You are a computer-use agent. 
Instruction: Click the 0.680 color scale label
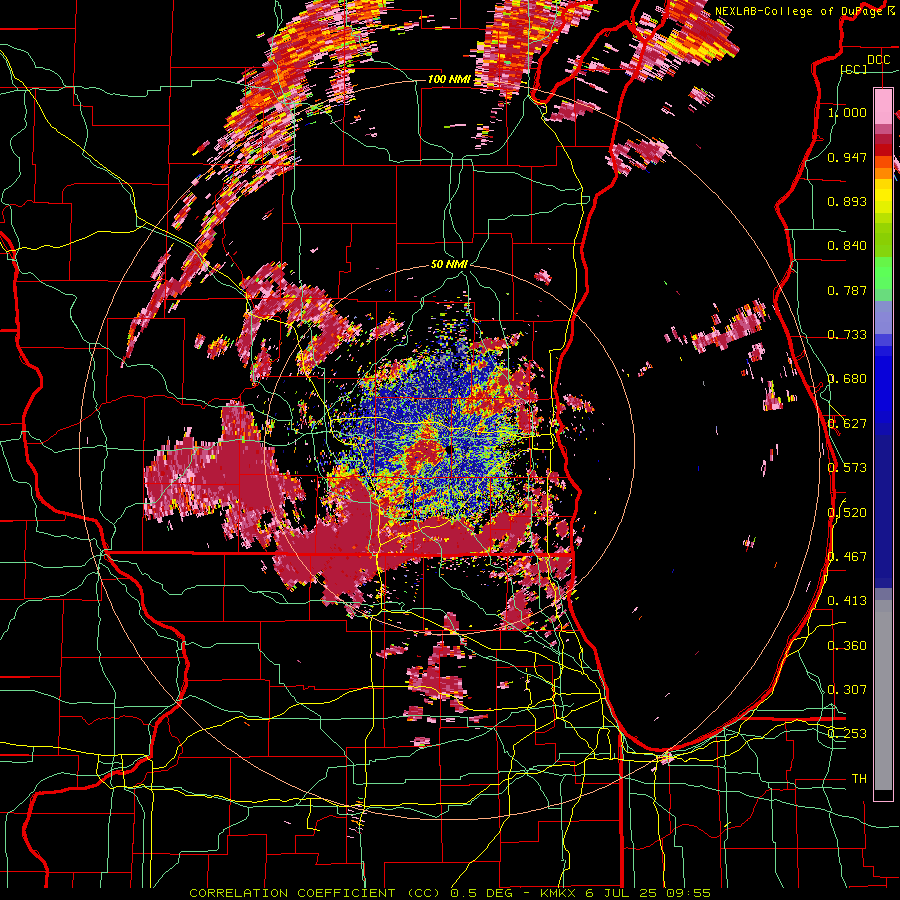(x=847, y=379)
